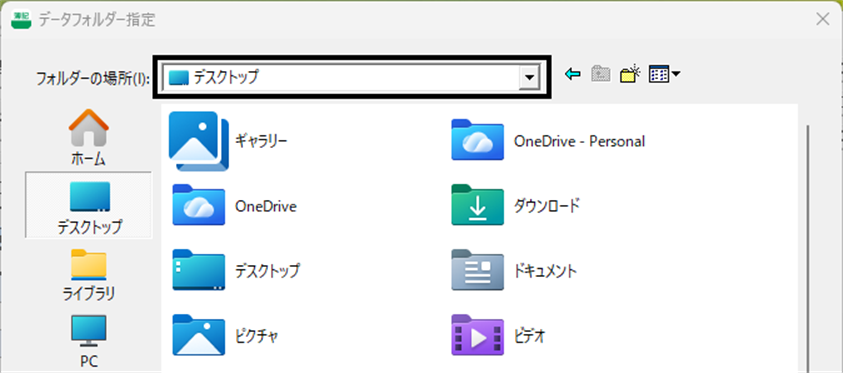843x373 pixels.
Task: Select デスクトップ in the places sidebar
Action: (89, 205)
